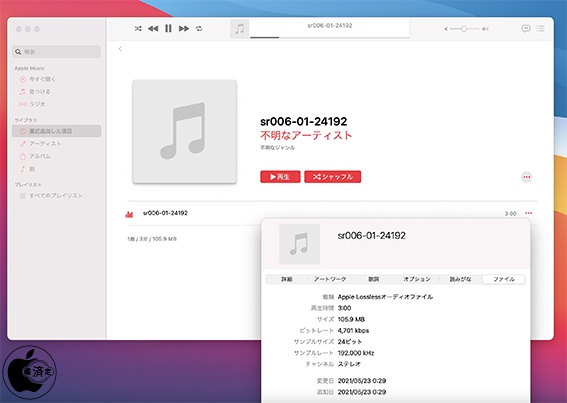Click the high-volume speaker icon

[x=485, y=29]
